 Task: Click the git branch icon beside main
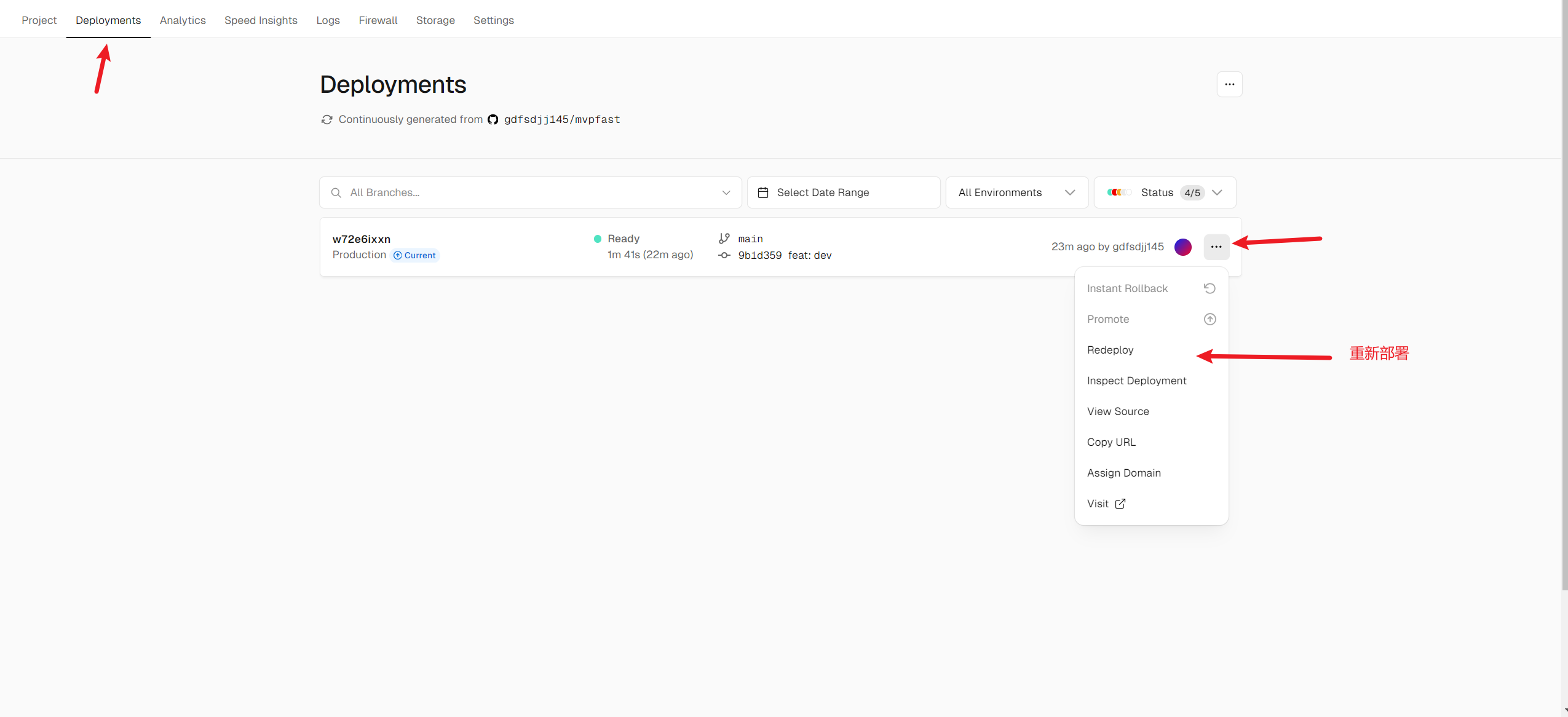[724, 239]
